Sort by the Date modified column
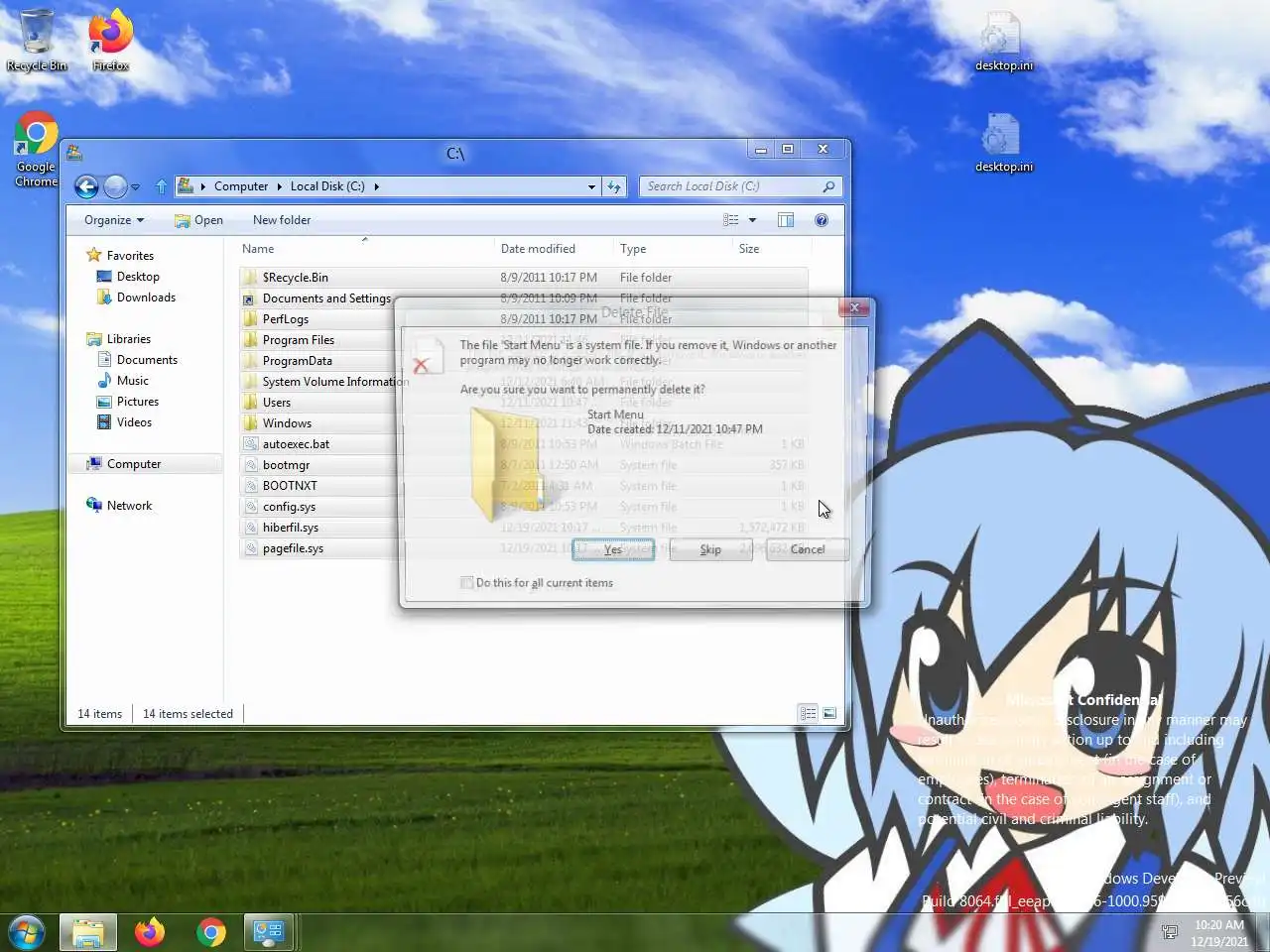This screenshot has width=1270, height=952. [x=553, y=249]
